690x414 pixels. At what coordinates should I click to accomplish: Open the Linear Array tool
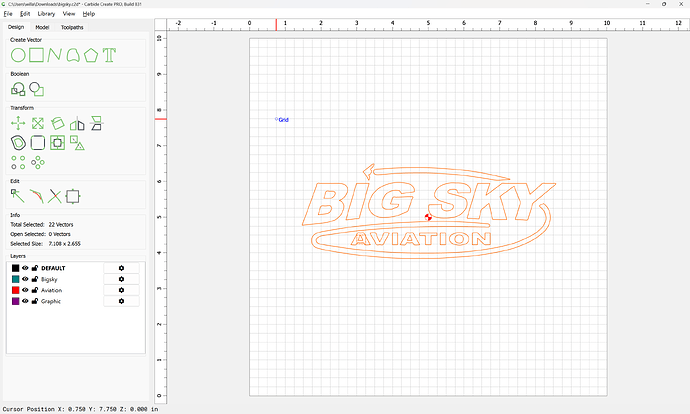(18, 162)
